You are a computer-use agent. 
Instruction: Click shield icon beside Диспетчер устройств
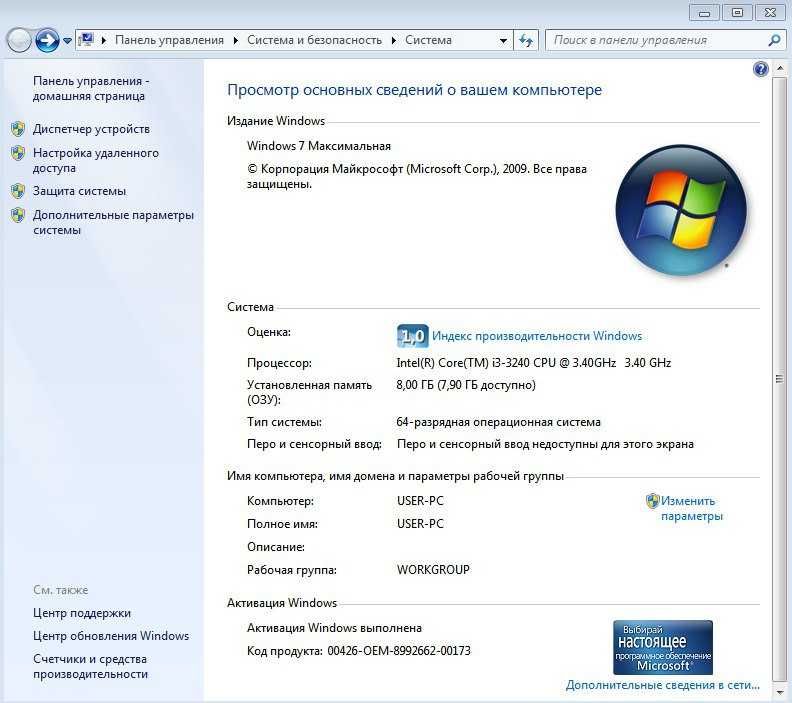(x=18, y=129)
